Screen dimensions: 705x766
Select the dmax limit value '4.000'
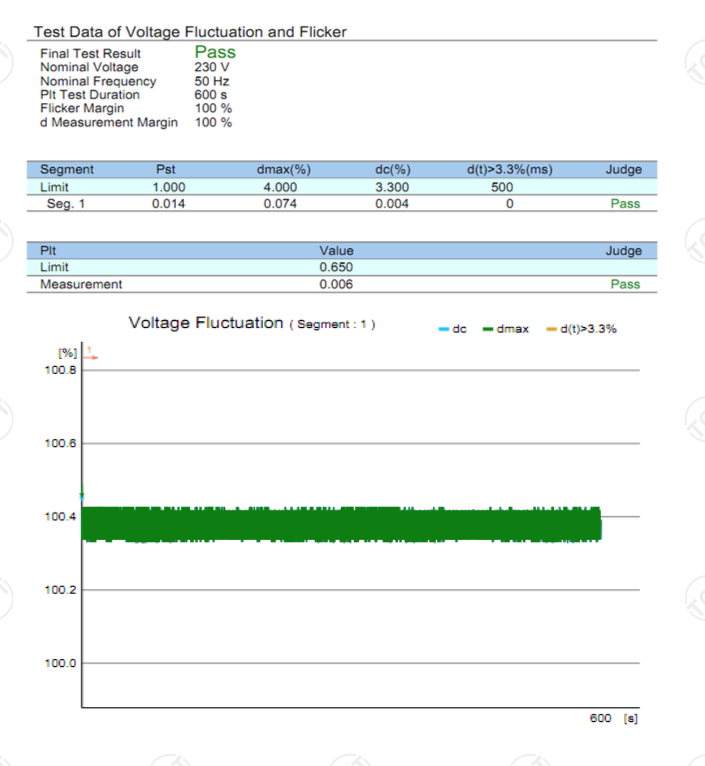(280, 187)
